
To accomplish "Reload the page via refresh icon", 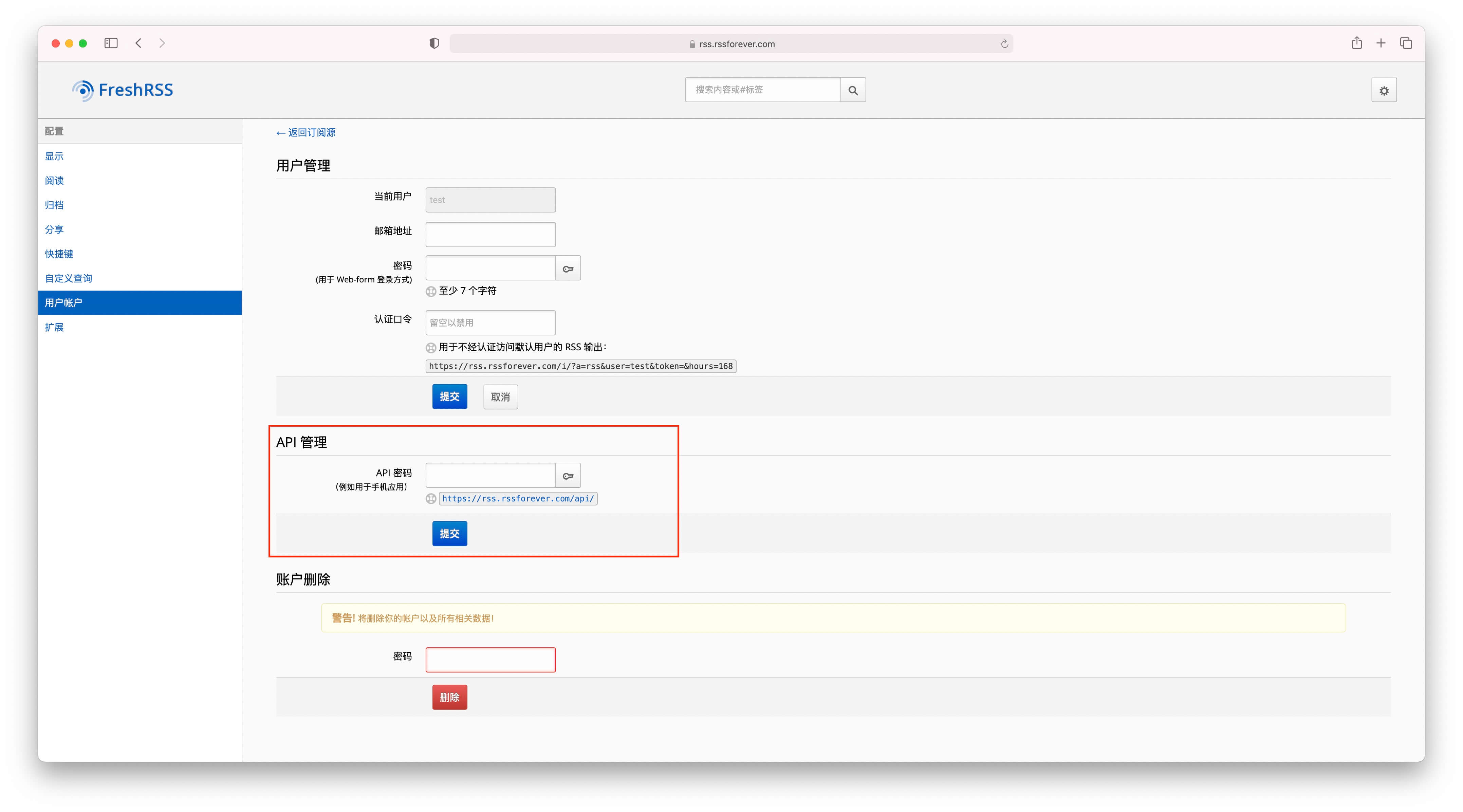I will pos(1004,44).
